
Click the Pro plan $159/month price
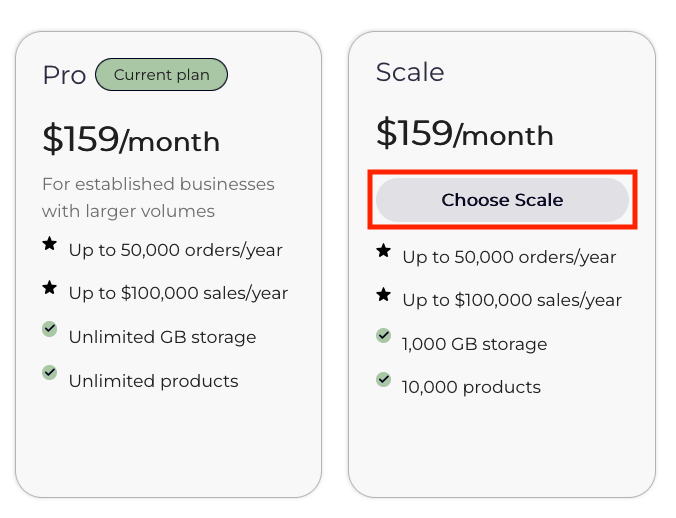pyautogui.click(x=131, y=140)
